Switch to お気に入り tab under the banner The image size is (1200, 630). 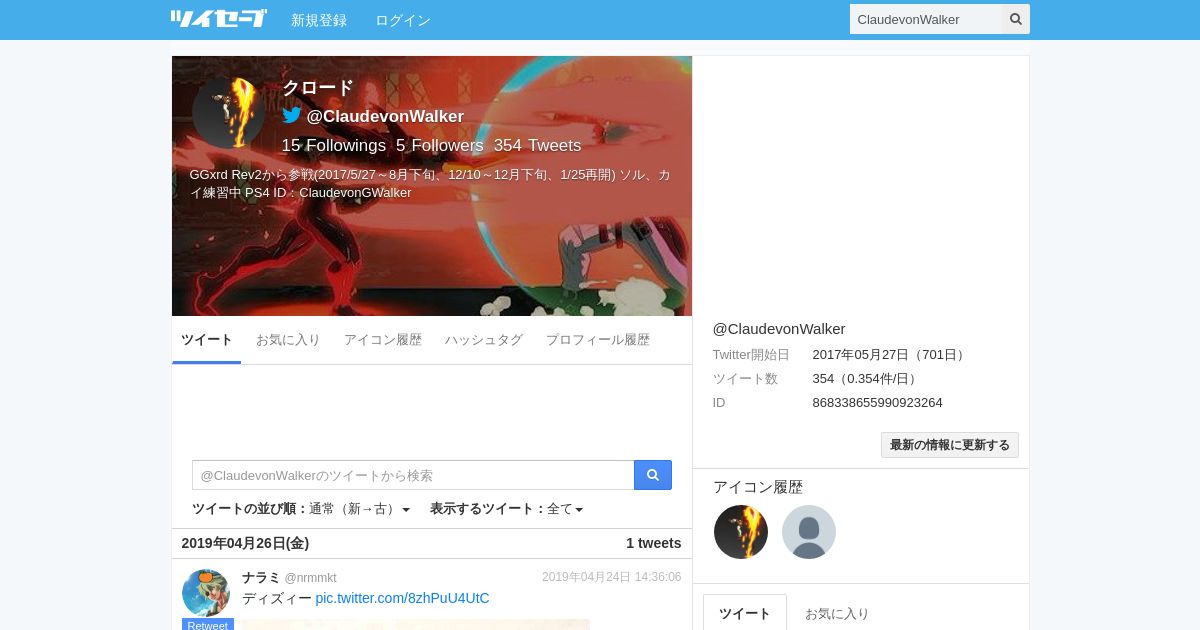(288, 340)
